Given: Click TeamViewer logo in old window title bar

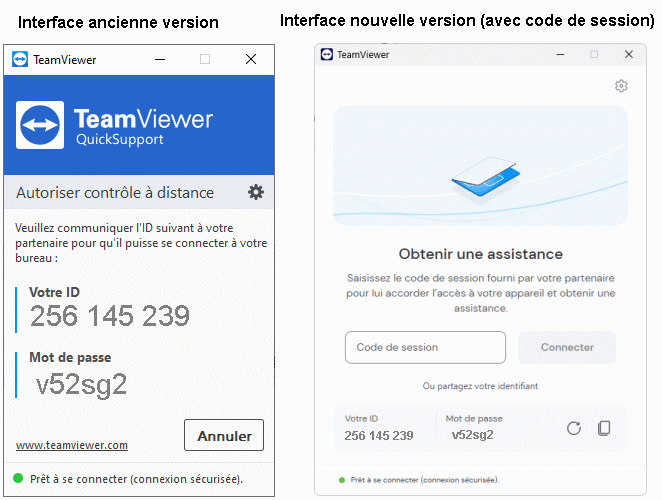Looking at the screenshot, I should pos(20,59).
